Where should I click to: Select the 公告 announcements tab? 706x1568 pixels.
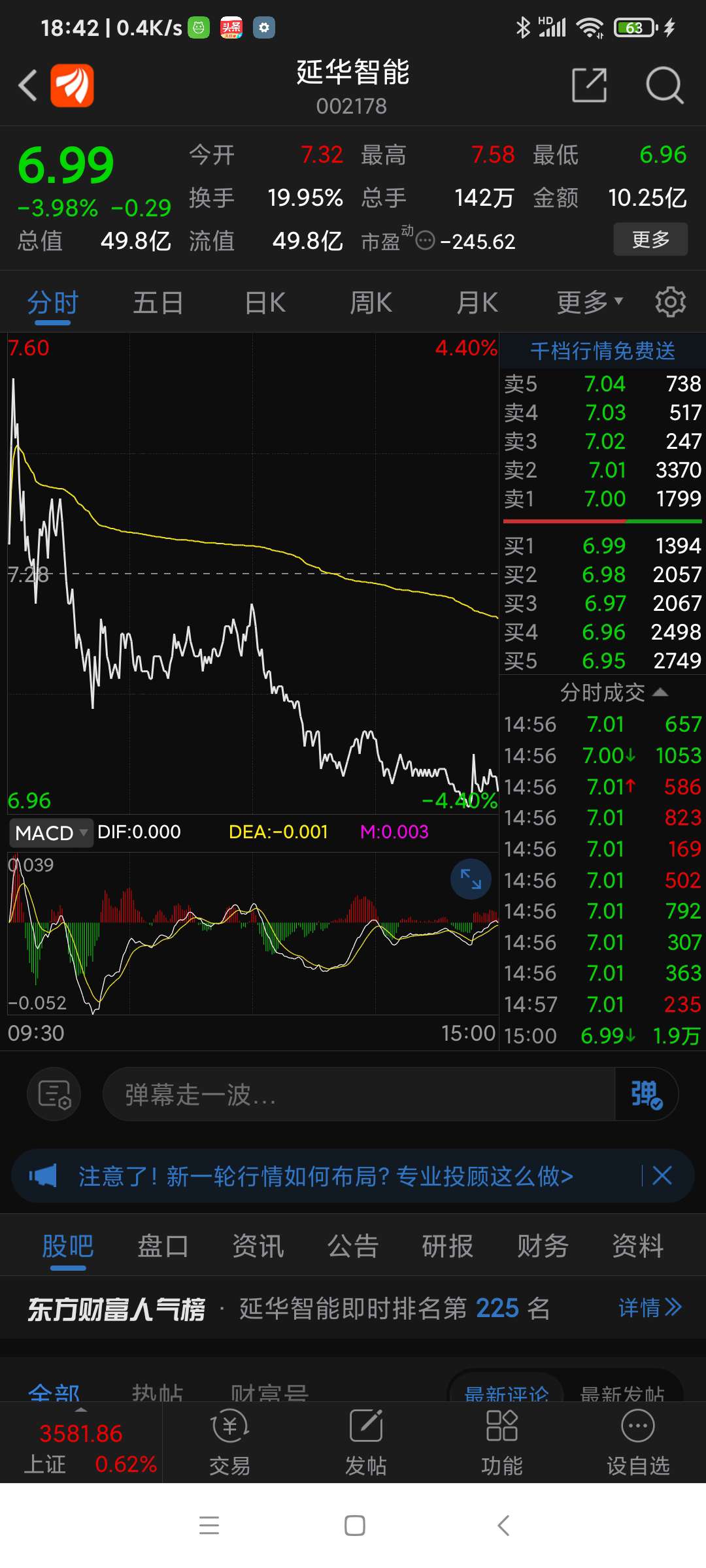353,1246
